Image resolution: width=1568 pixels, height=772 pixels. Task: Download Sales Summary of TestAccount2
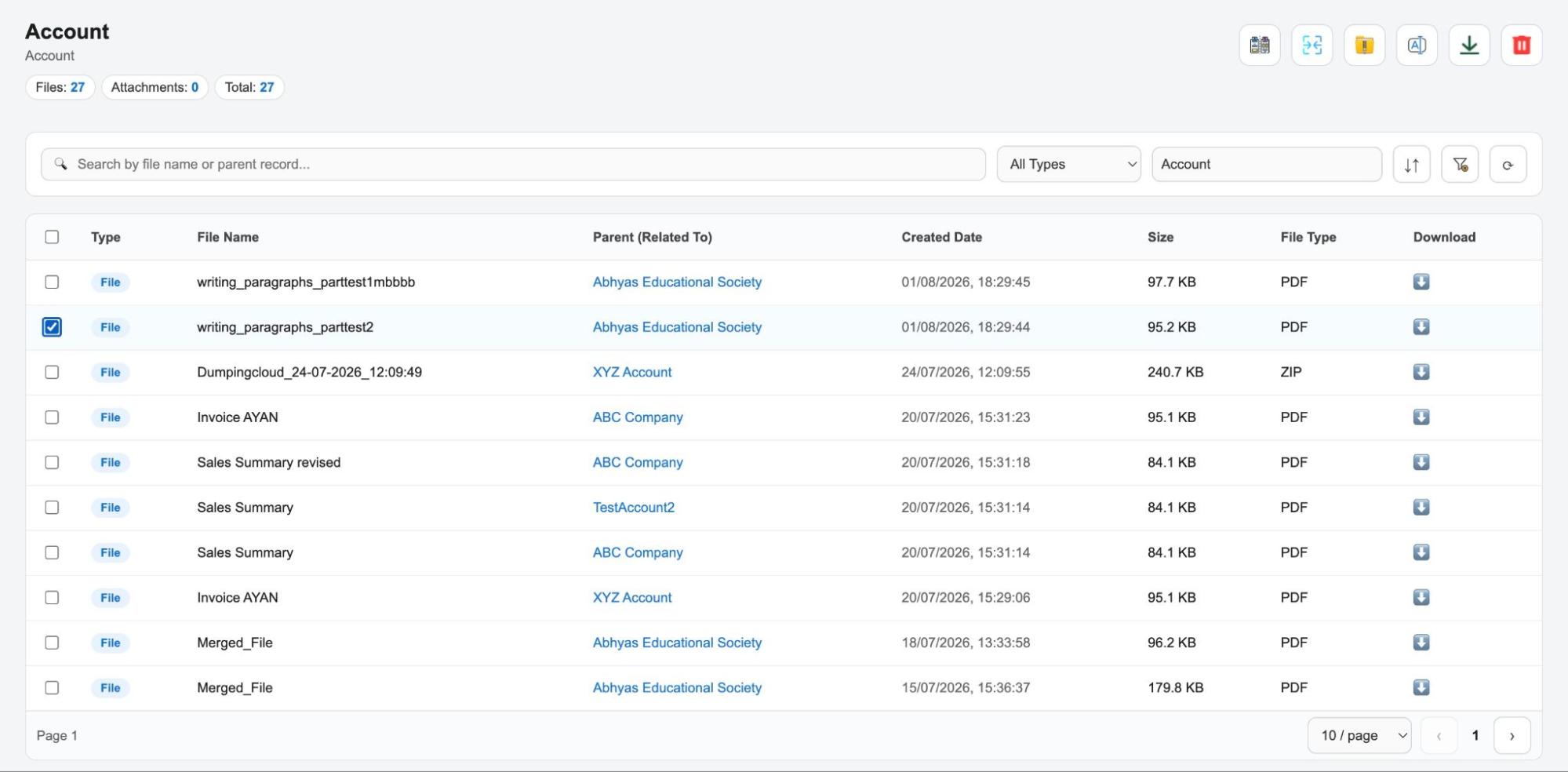[1421, 508]
